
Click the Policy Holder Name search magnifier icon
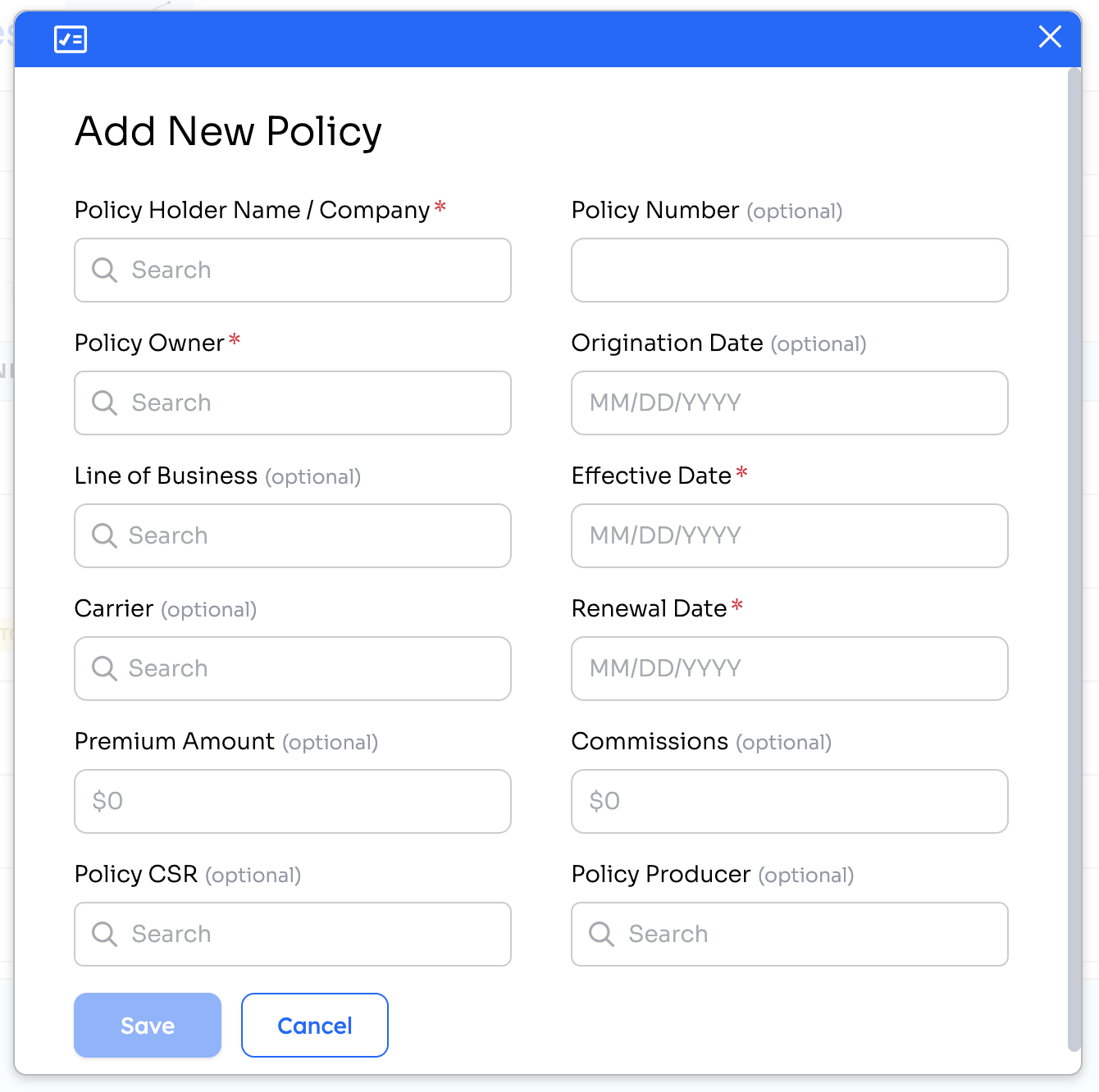pyautogui.click(x=104, y=270)
